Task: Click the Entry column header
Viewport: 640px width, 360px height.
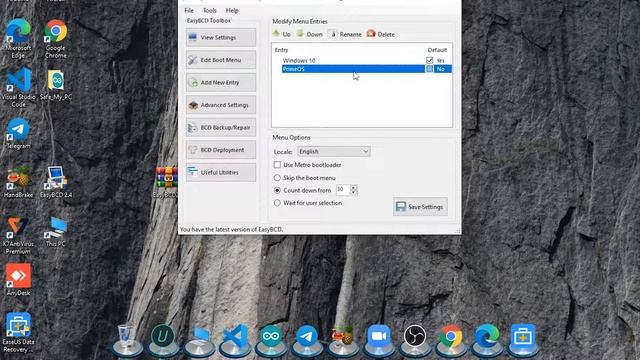Action: click(281, 50)
